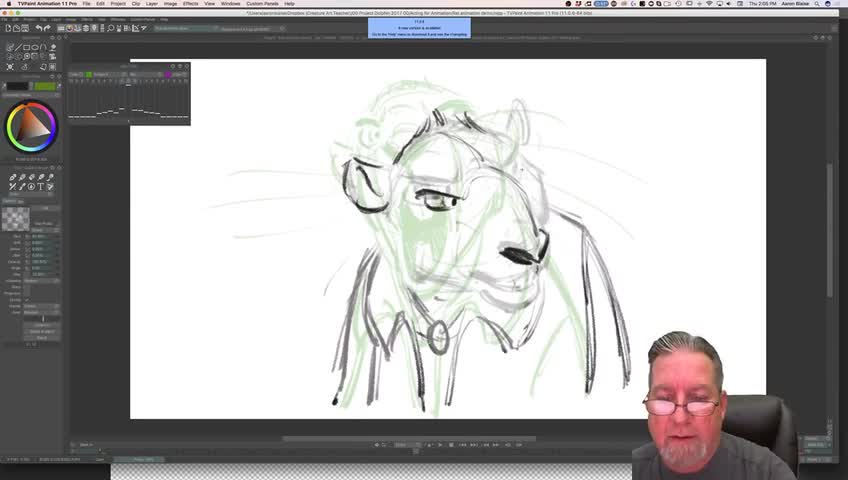Choose the second pencil brush icon
The image size is (848, 480).
point(22,177)
